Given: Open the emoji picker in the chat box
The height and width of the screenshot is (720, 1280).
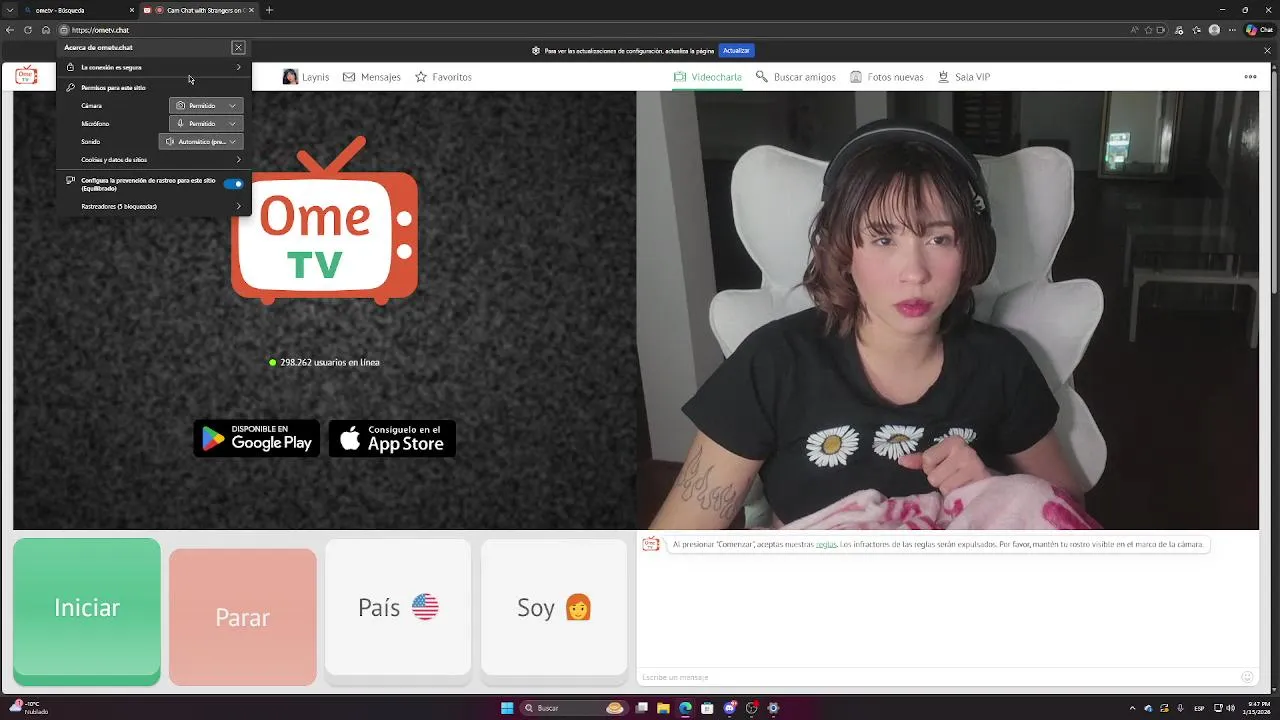Looking at the screenshot, I should tap(1247, 677).
